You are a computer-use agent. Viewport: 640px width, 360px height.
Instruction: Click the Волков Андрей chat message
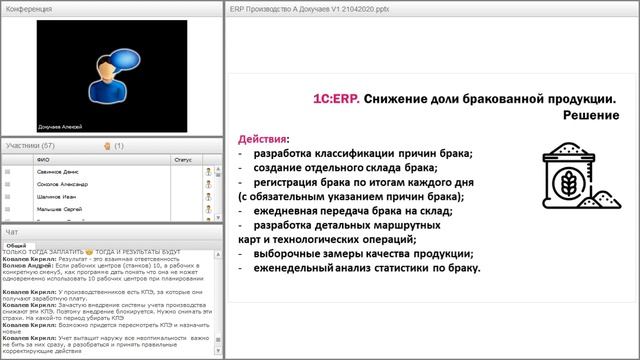tap(103, 272)
